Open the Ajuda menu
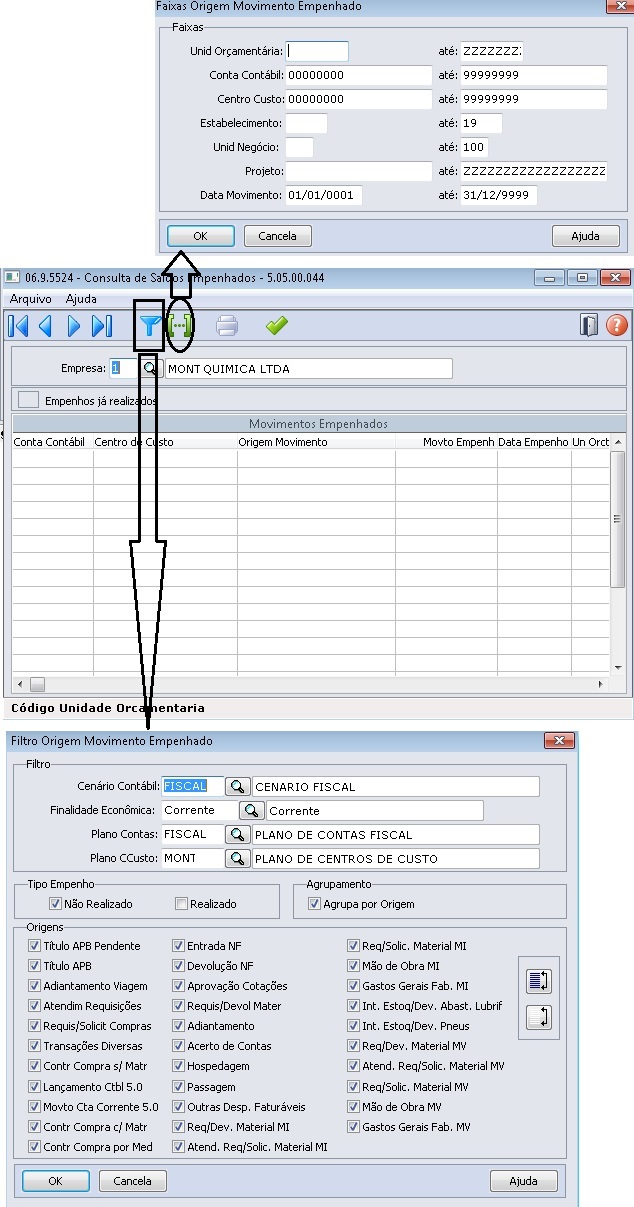The height and width of the screenshot is (1207, 634). coord(81,299)
